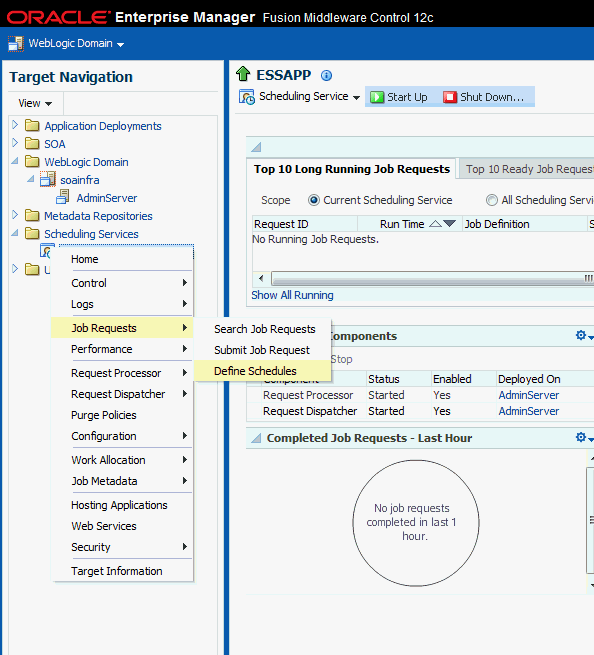Collapse the Scheduling Services tree node
594x655 pixels.
click(15, 233)
